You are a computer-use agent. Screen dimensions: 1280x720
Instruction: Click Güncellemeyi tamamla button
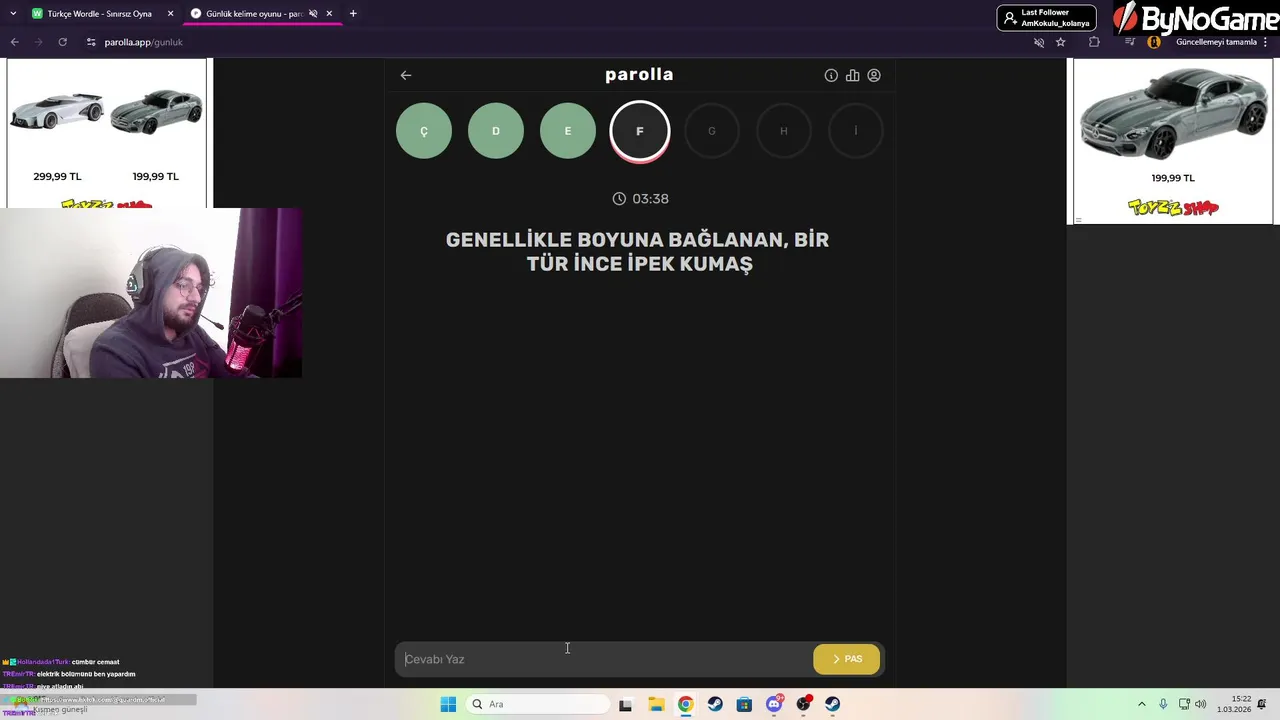[x=1215, y=42]
